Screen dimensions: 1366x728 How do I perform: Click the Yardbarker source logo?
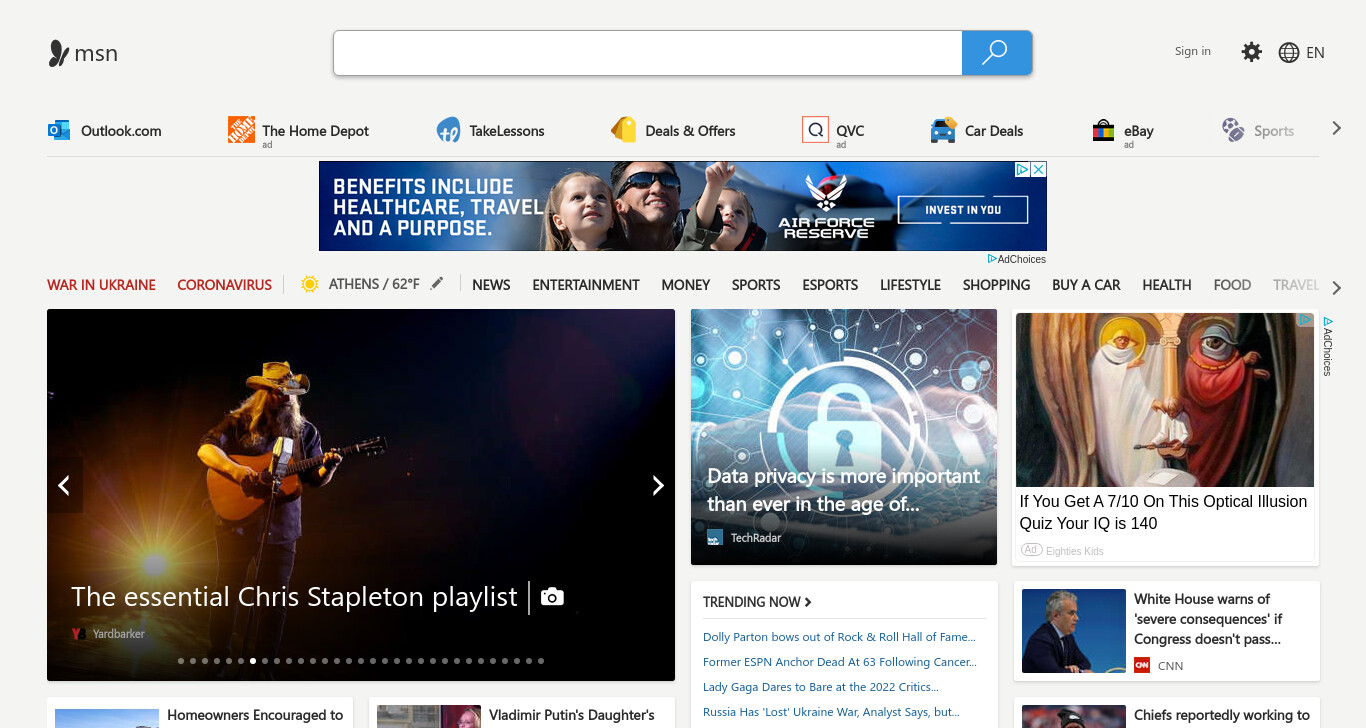(x=78, y=634)
